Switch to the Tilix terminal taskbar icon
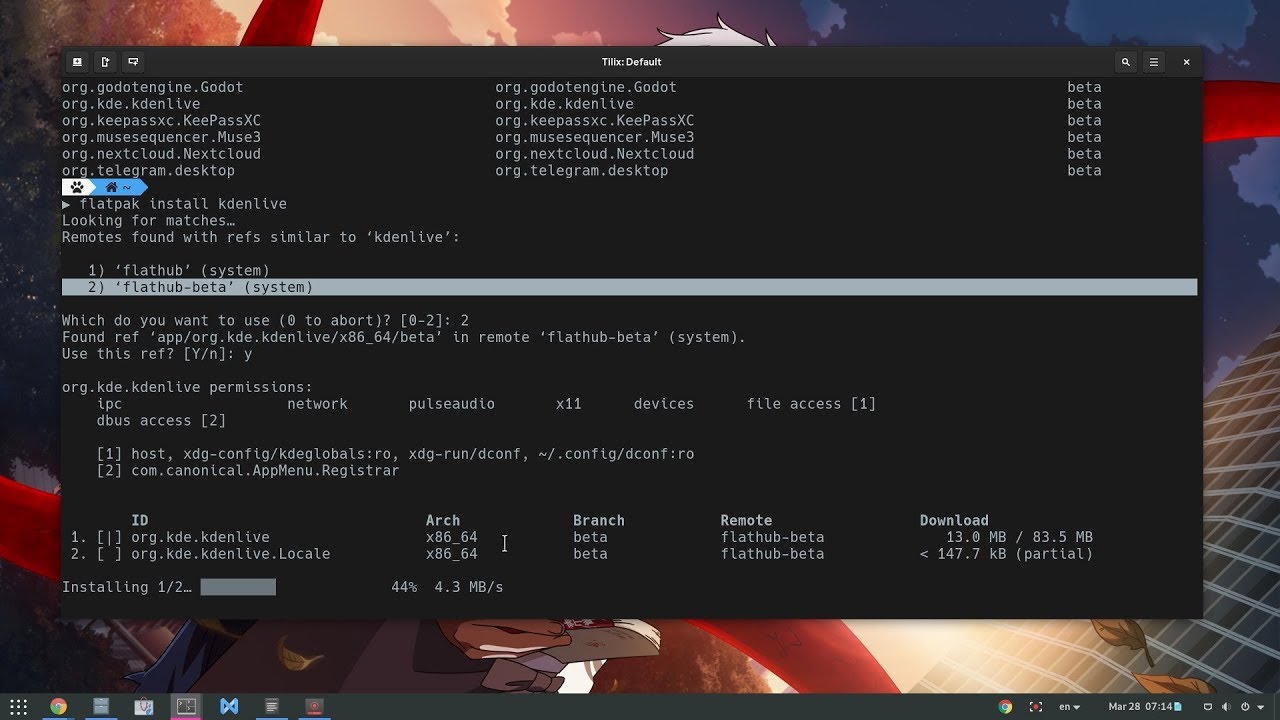Screen dimensions: 1280x720 click(x=186, y=706)
